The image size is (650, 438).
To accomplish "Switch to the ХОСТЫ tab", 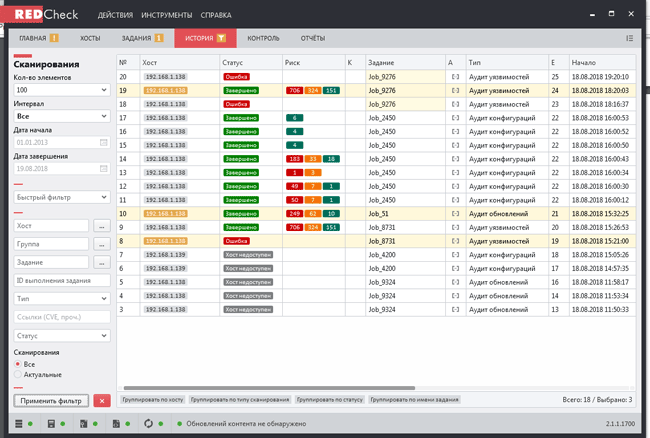I will pos(90,38).
